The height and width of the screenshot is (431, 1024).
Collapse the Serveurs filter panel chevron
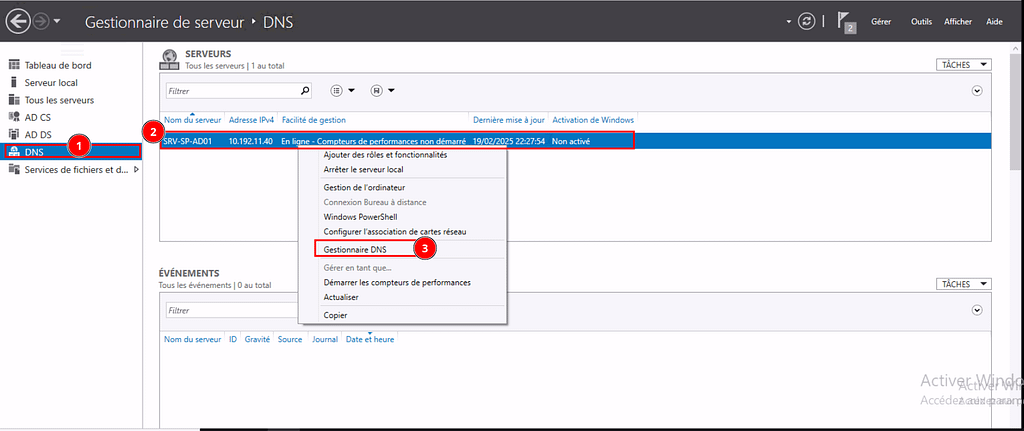click(x=977, y=91)
